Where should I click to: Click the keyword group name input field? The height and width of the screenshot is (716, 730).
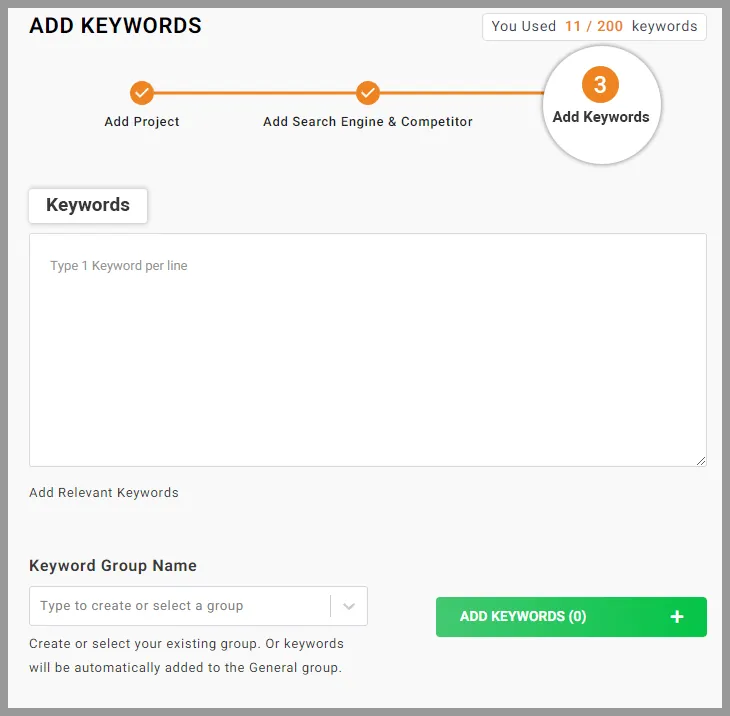(x=198, y=606)
